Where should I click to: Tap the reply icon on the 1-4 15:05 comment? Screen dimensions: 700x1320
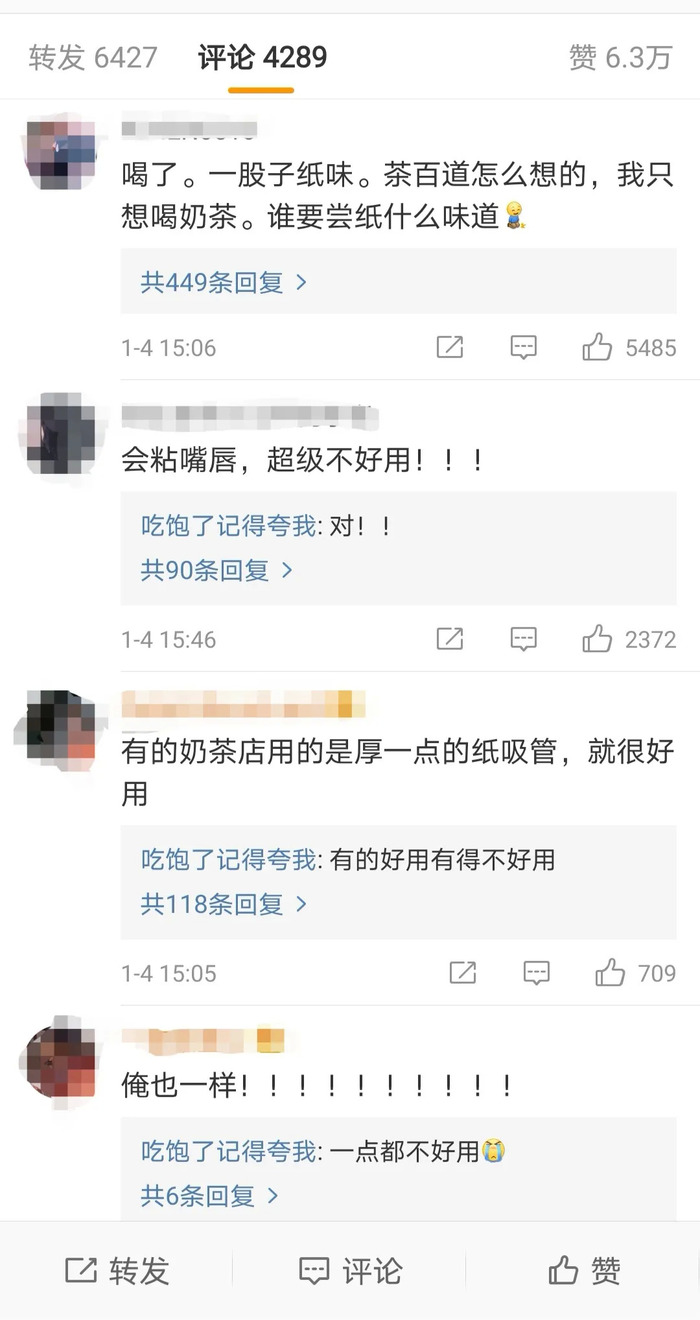537,973
